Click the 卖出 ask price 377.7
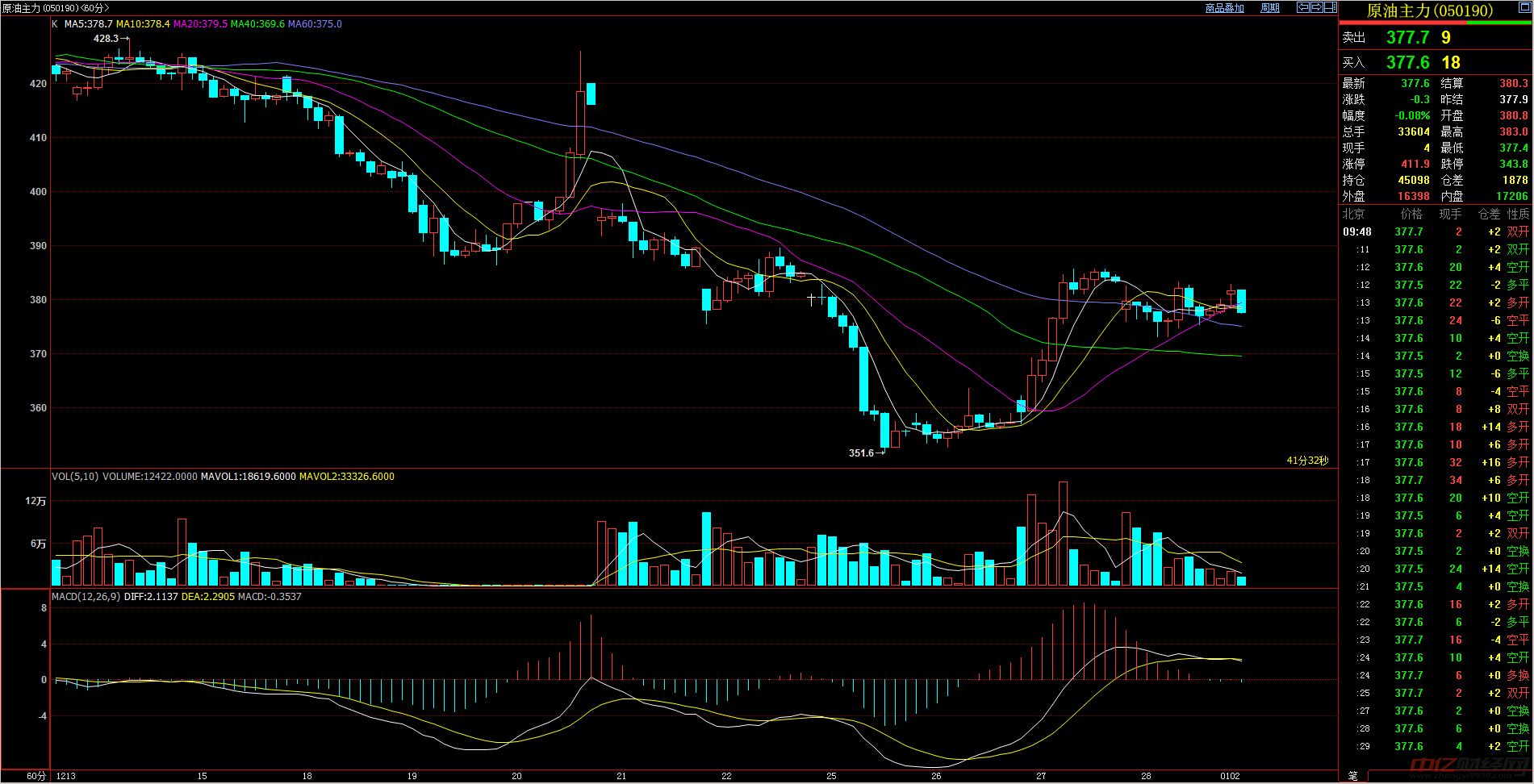The height and width of the screenshot is (784, 1534). tap(1407, 37)
